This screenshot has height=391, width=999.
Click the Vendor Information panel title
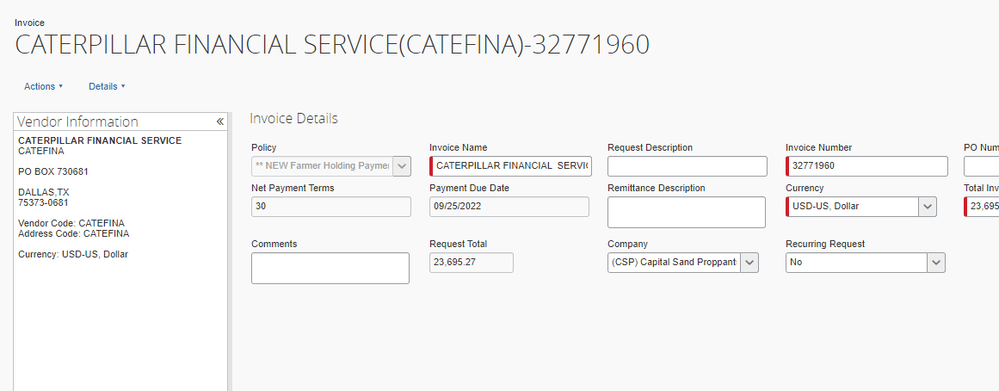pyautogui.click(x=78, y=122)
